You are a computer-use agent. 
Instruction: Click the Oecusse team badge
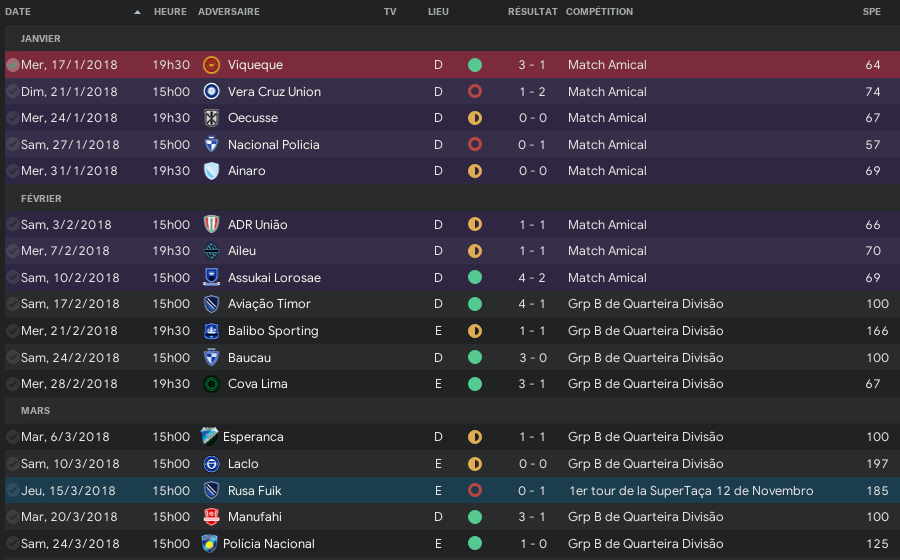point(211,118)
